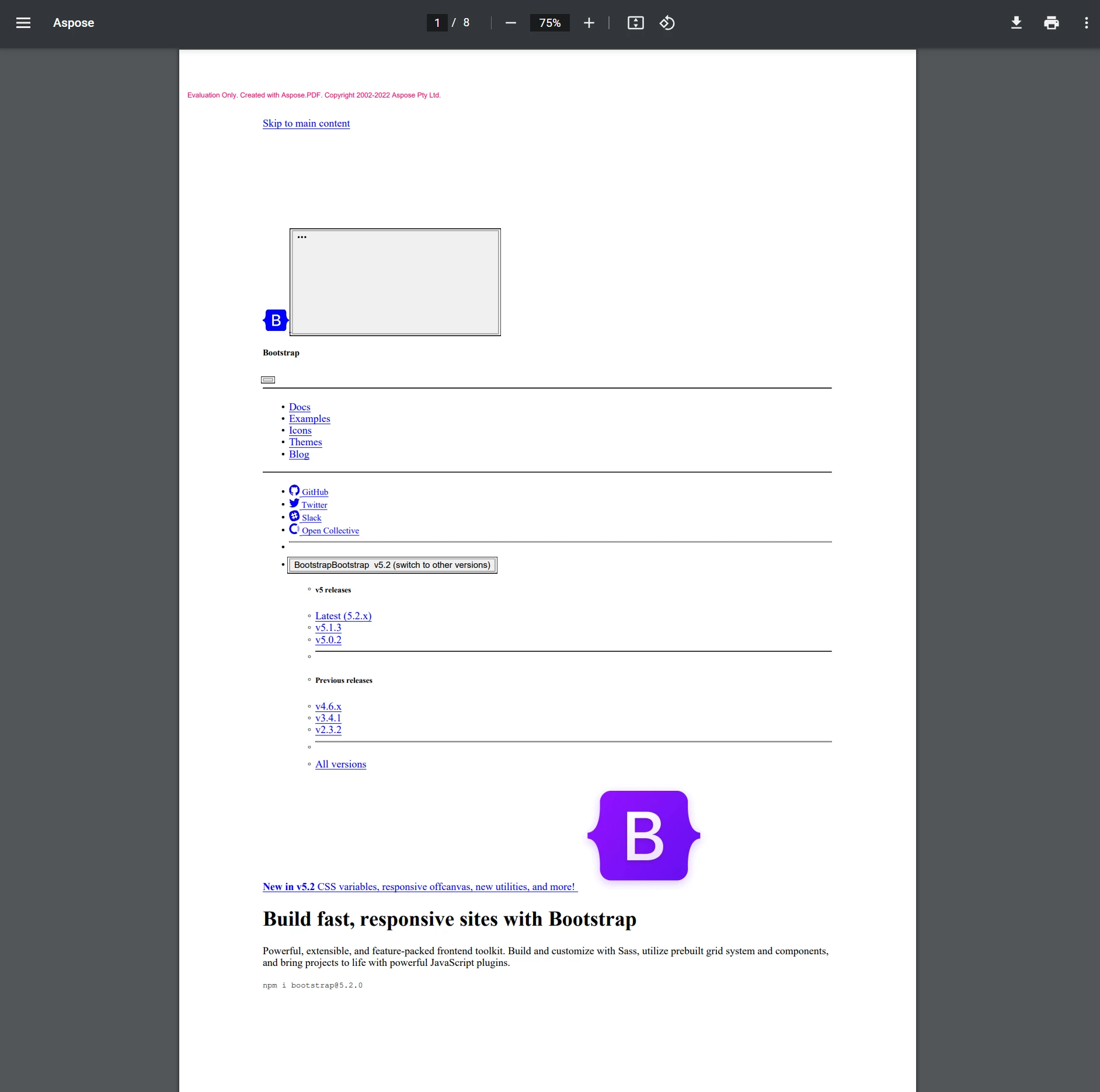
Task: Rotate the document counterclockwise
Action: point(667,23)
